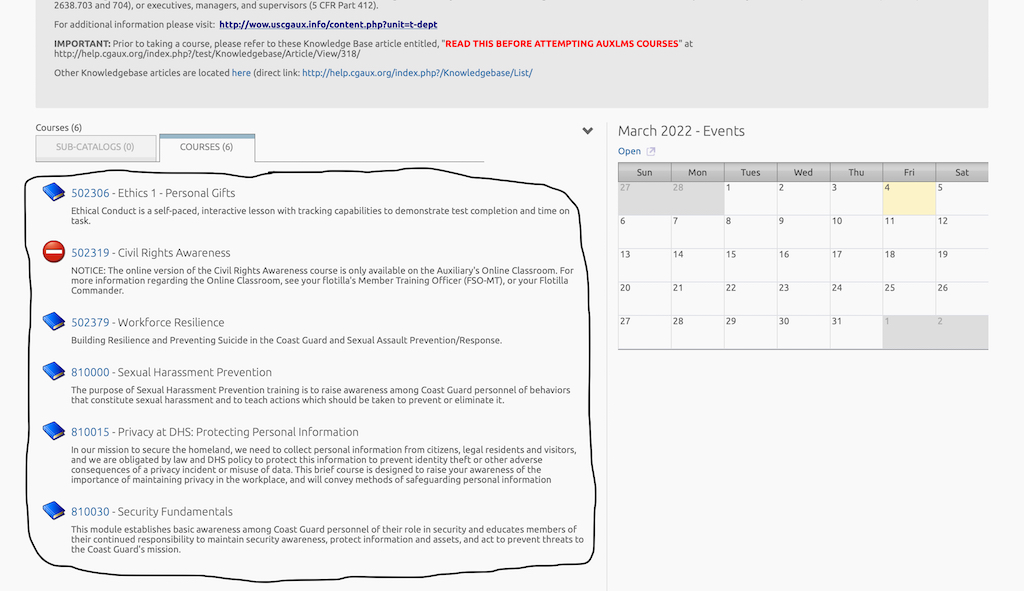Collapse the courses panel with the chevron arrow

588,131
